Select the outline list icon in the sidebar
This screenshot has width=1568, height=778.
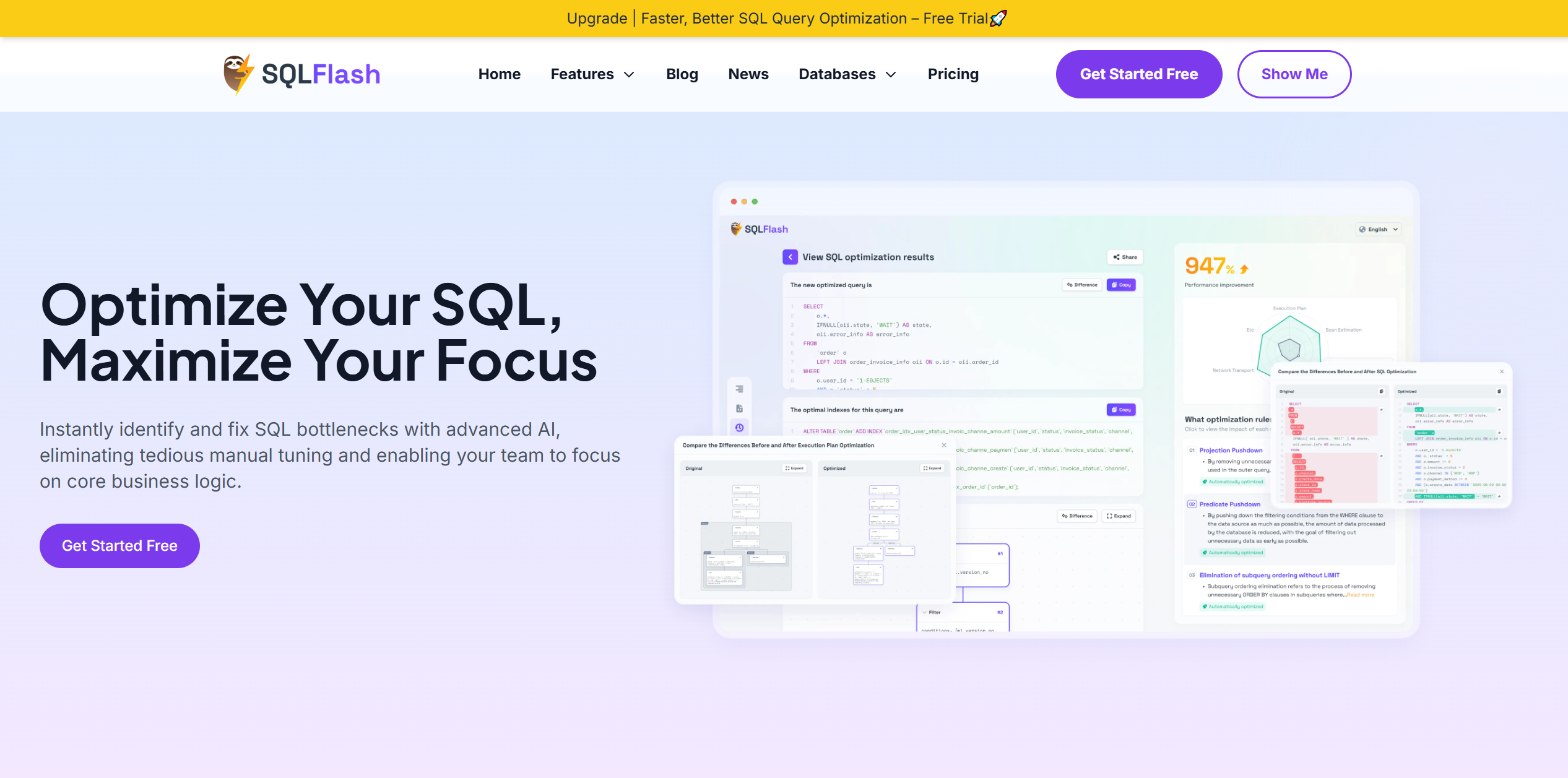coord(739,389)
